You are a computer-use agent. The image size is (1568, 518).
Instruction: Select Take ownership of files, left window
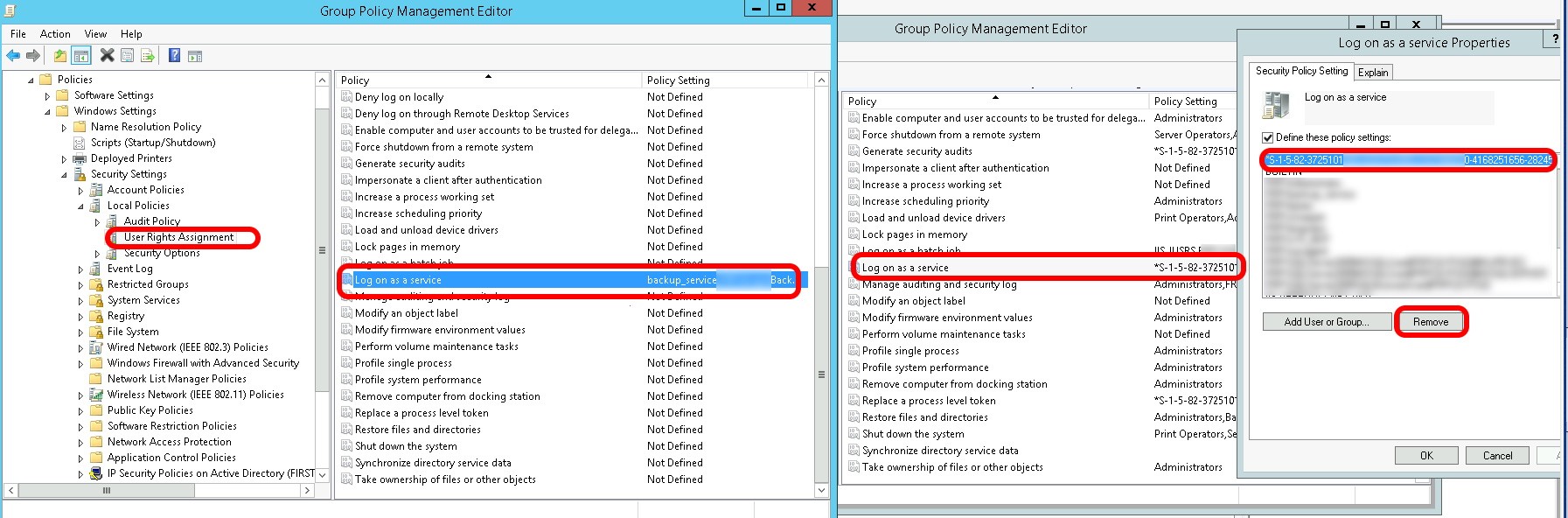[445, 479]
